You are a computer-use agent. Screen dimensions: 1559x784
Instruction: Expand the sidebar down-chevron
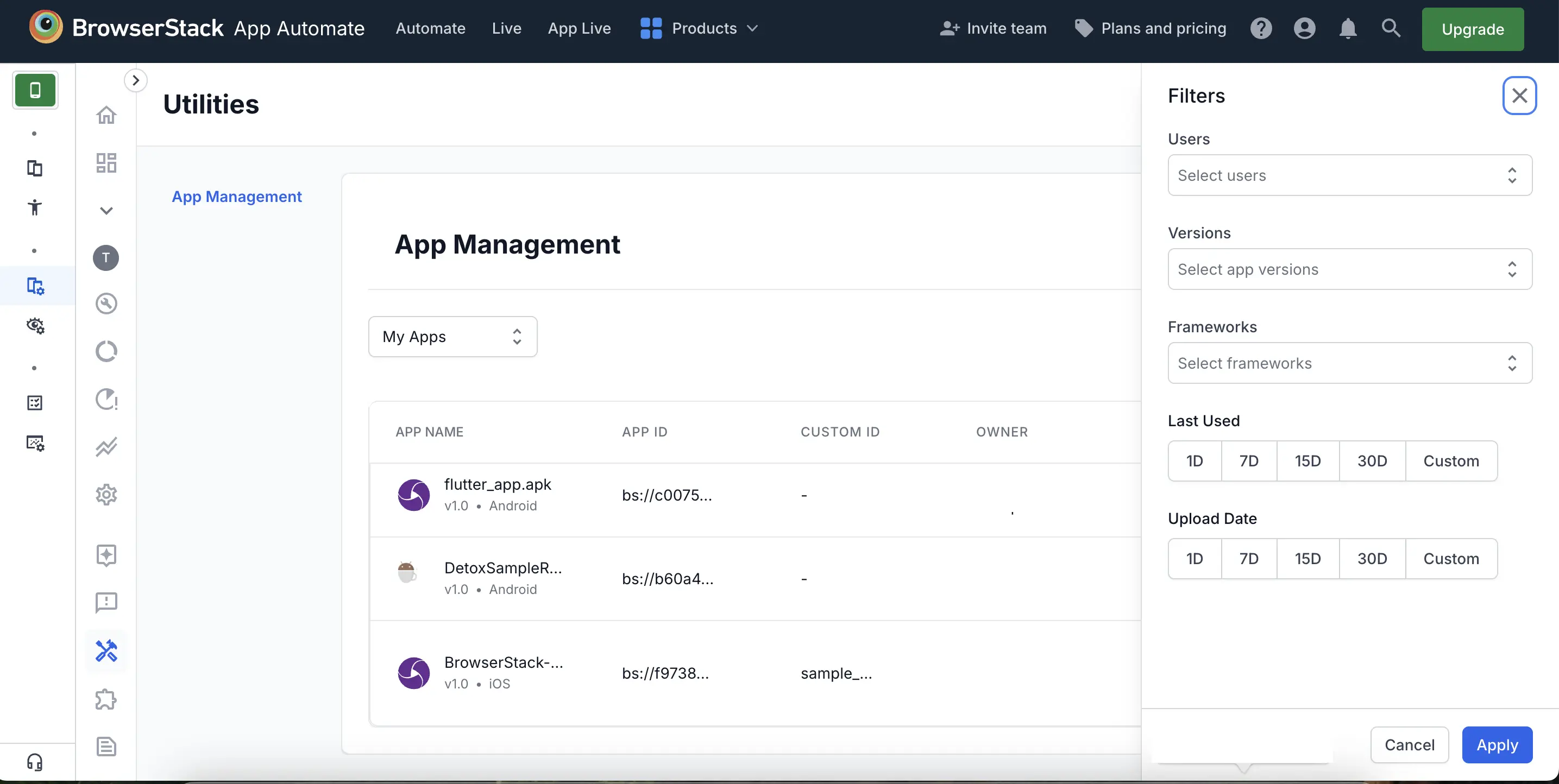coord(106,211)
